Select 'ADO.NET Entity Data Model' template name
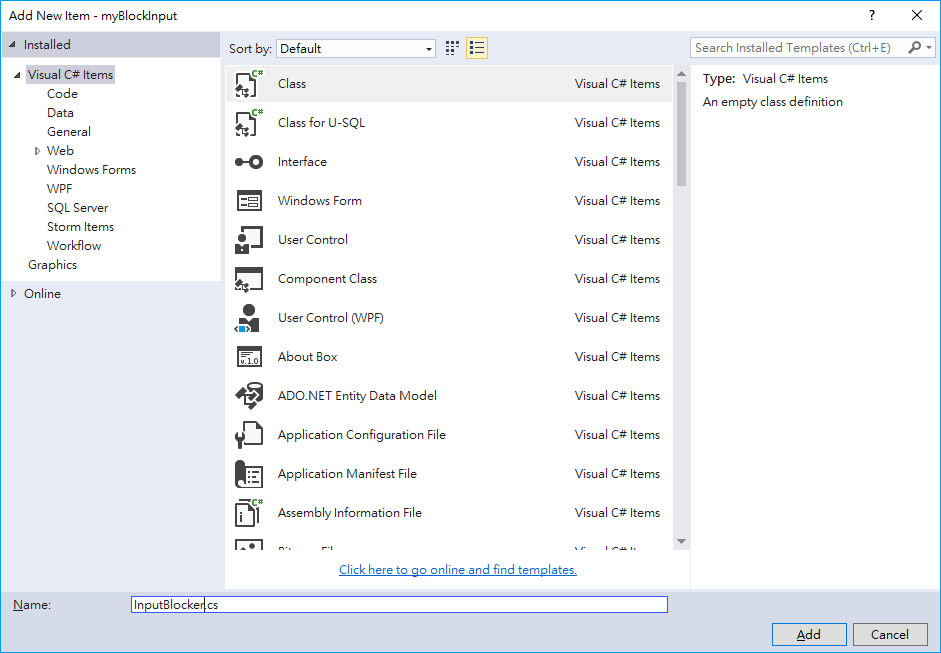941x653 pixels. 357,396
